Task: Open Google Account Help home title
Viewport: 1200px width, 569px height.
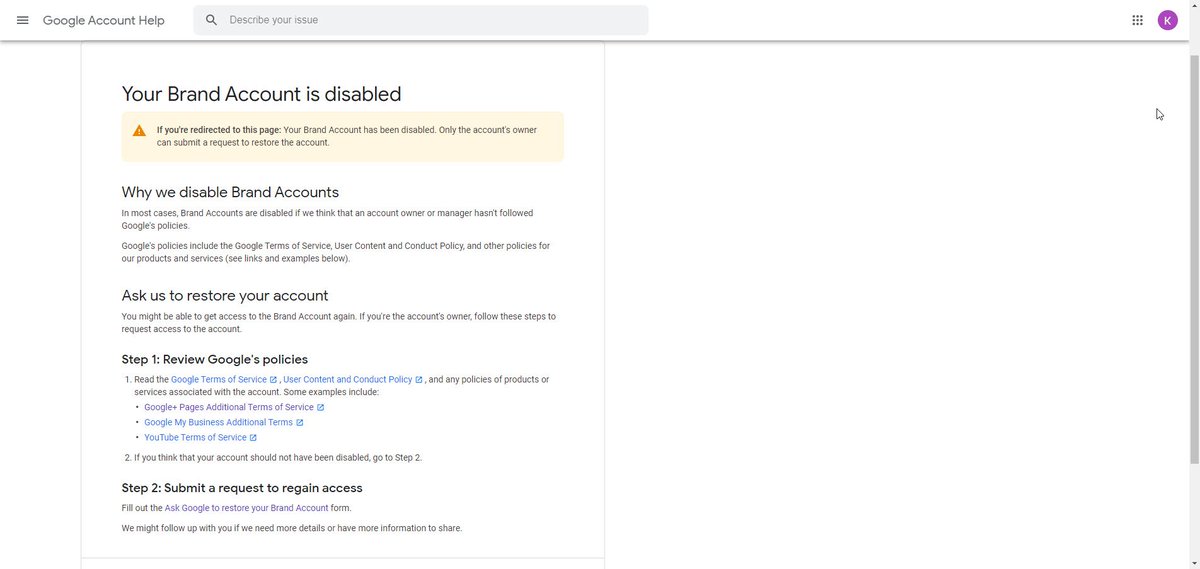Action: pos(104,20)
